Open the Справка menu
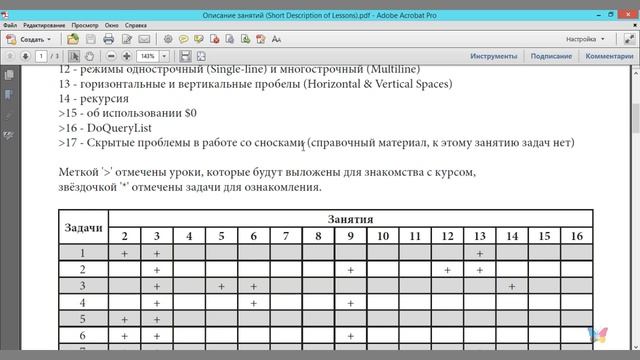640x360 pixels. pos(136,25)
